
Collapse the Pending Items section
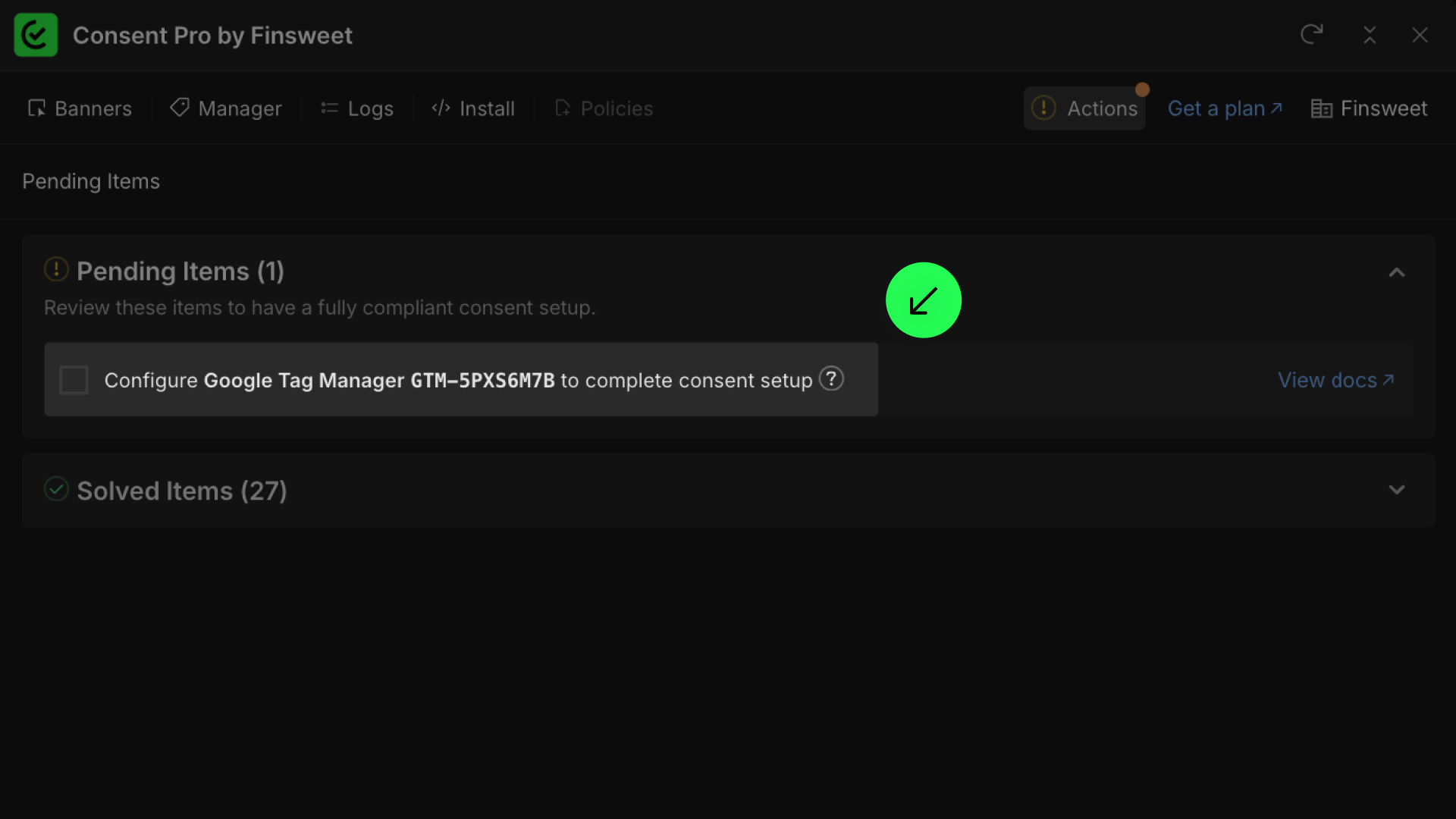[1396, 272]
